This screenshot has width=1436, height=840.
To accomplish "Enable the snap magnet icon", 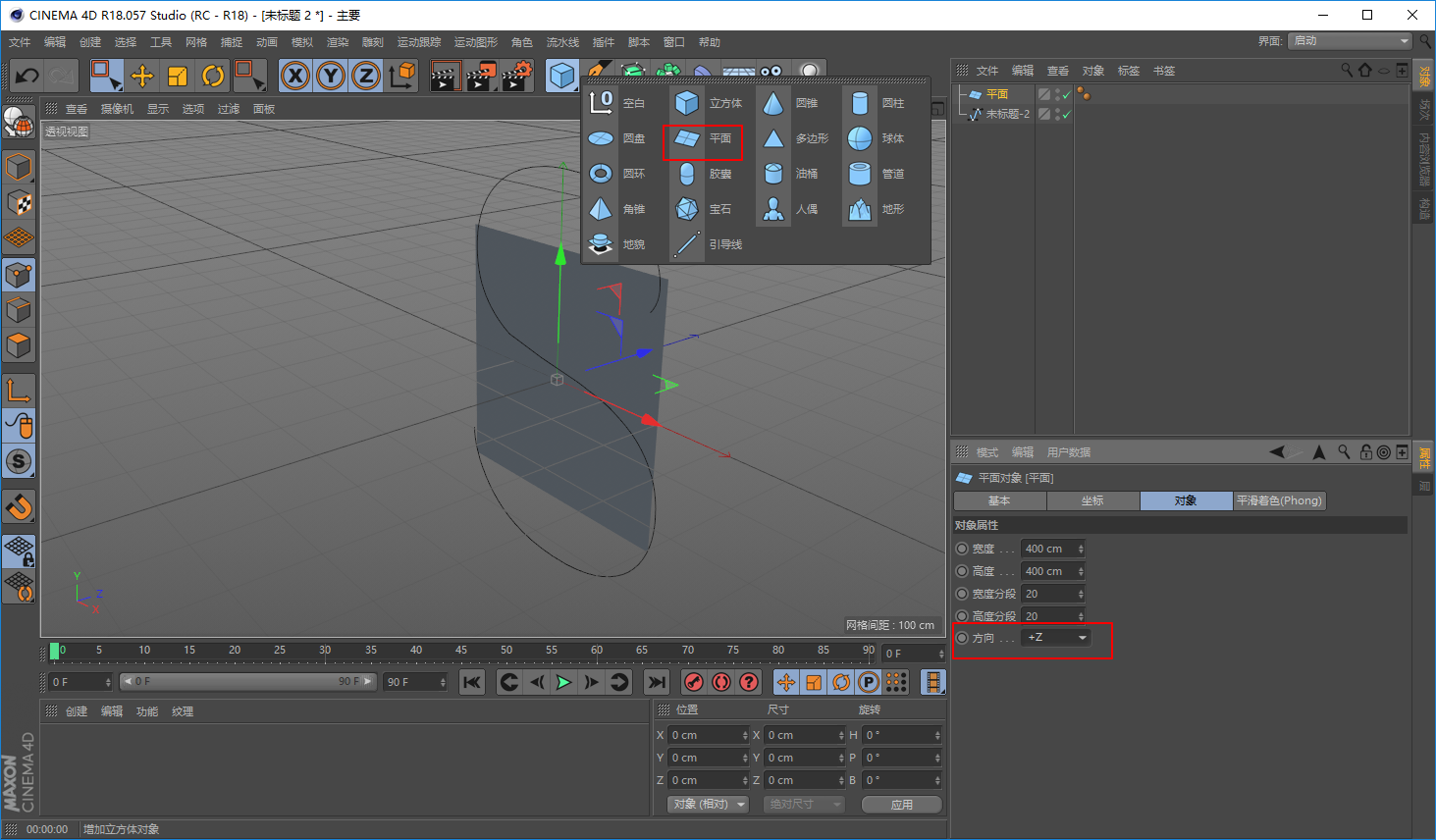I will [19, 507].
